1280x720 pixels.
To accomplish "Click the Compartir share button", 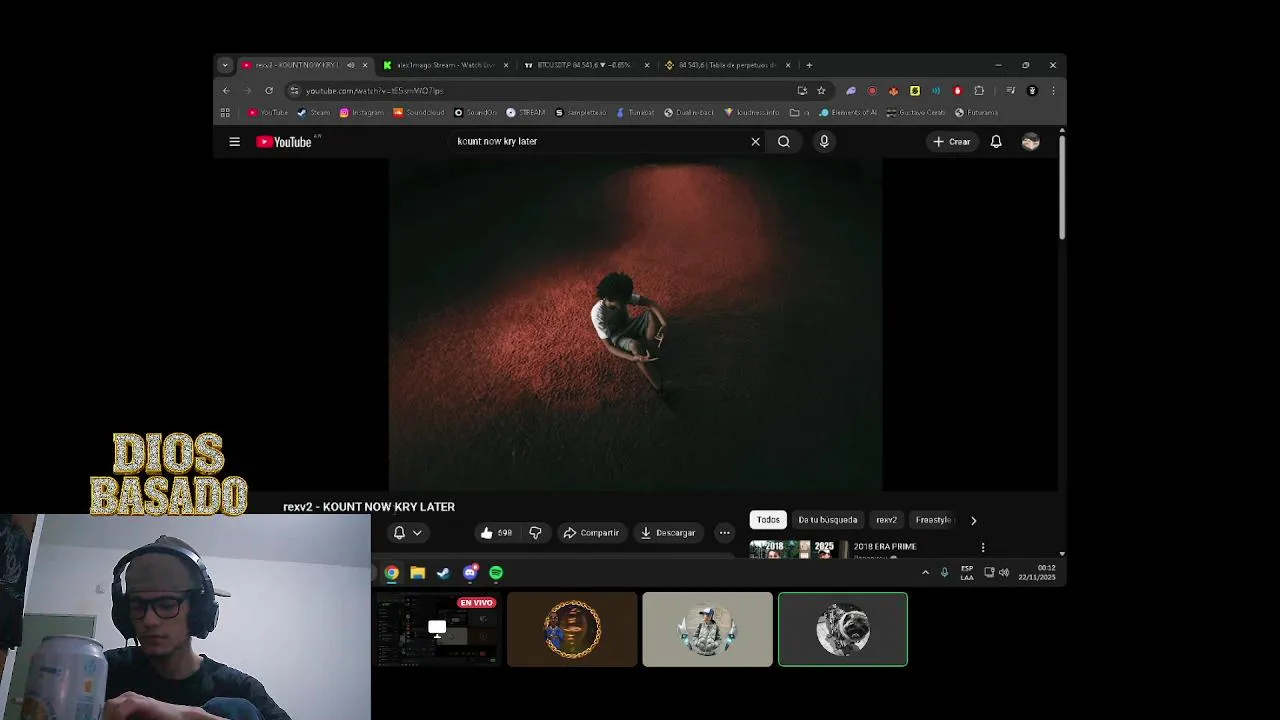I will 591,533.
